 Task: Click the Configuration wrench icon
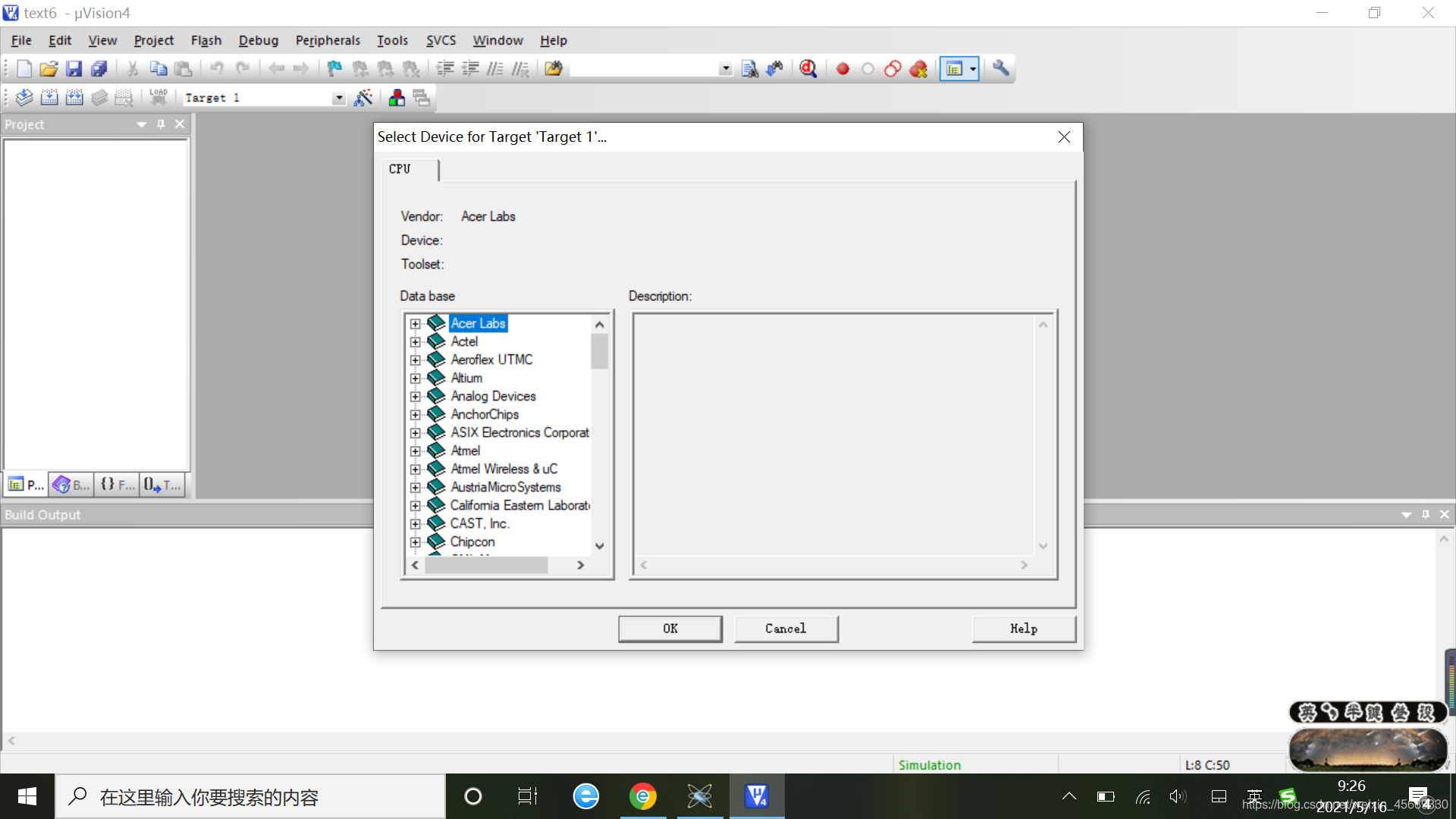1001,69
